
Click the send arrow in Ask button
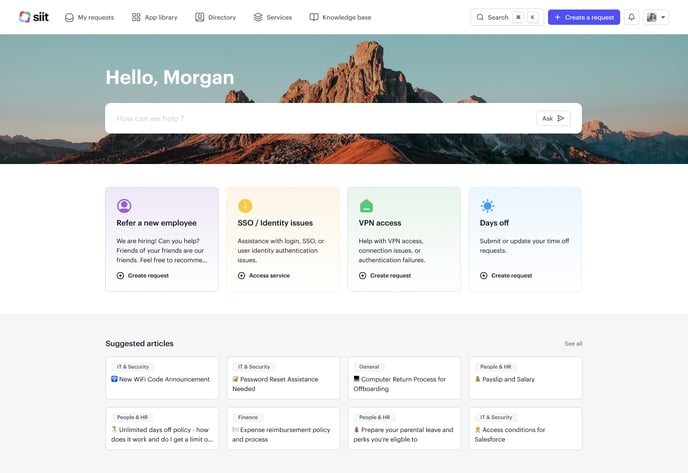[x=561, y=118]
